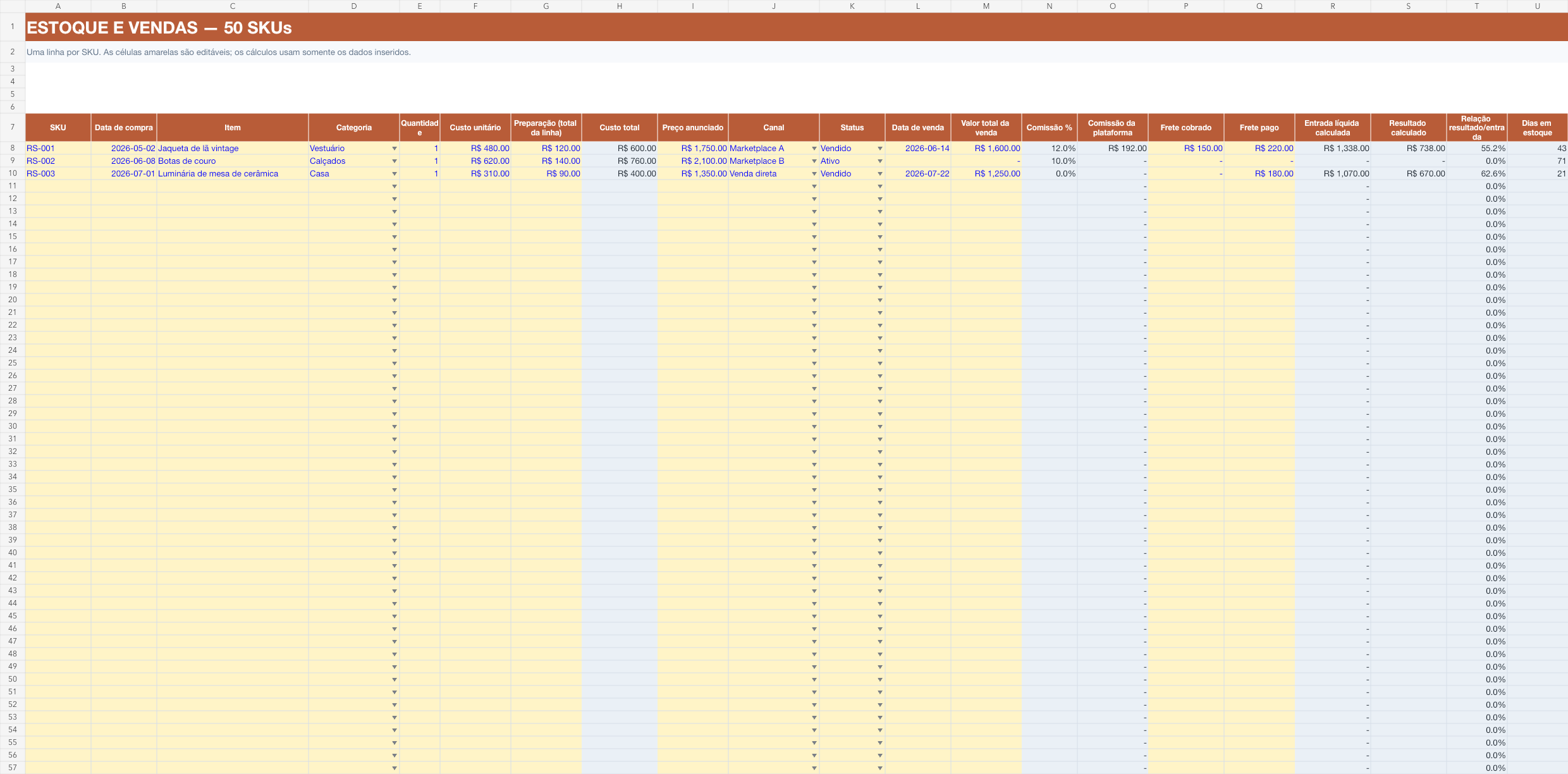The image size is (1568, 774).
Task: Select preparation cost R$ 140.00
Action: (x=546, y=161)
